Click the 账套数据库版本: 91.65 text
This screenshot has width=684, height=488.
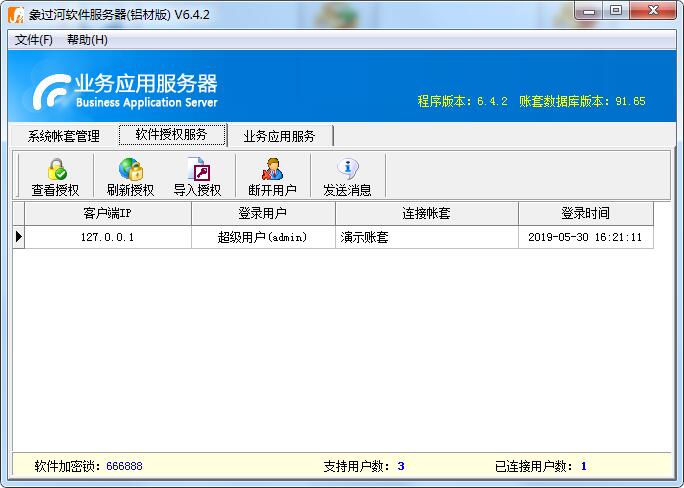[582, 101]
